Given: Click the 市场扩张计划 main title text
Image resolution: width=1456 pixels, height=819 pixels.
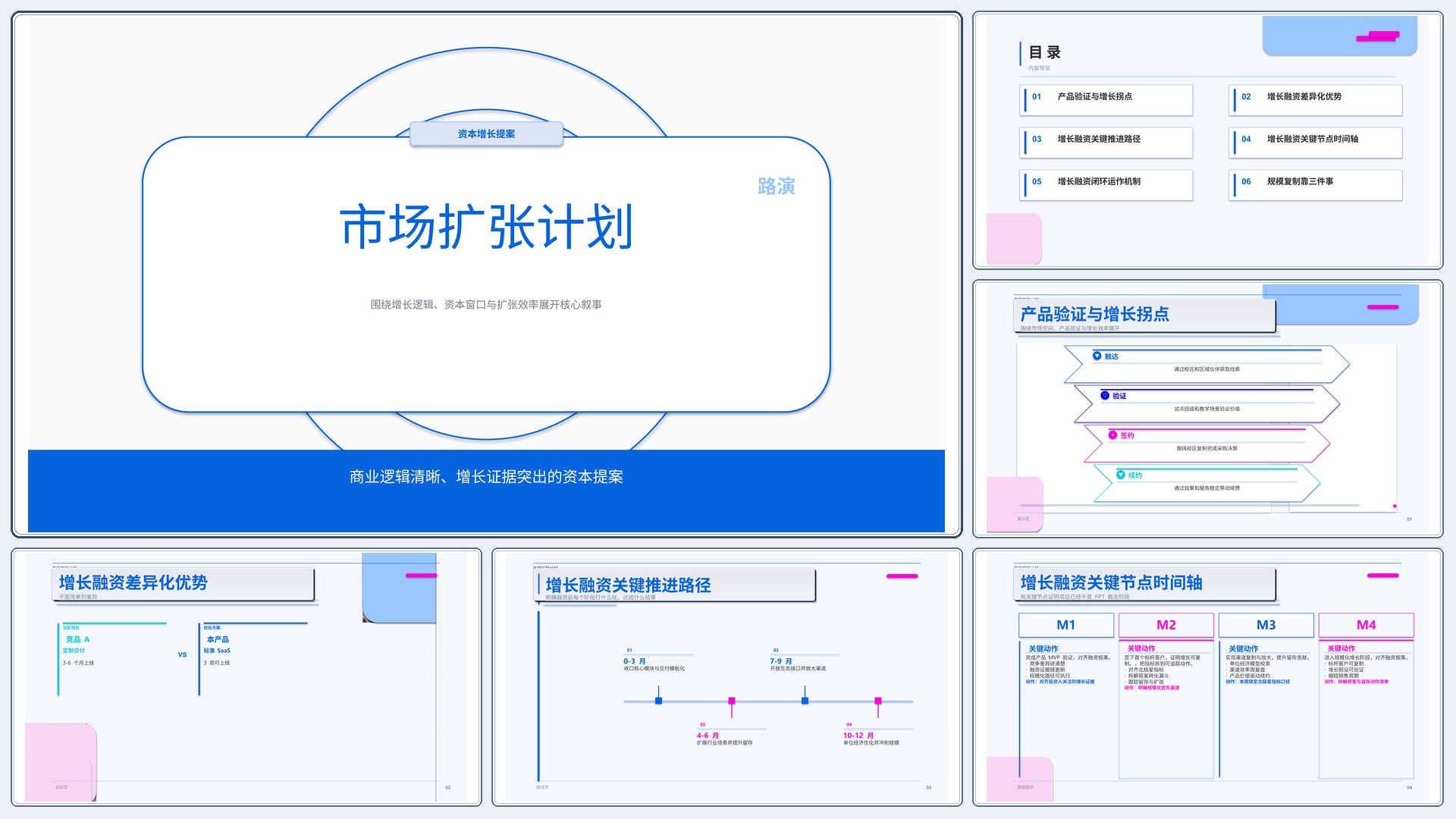Looking at the screenshot, I should tap(486, 227).
